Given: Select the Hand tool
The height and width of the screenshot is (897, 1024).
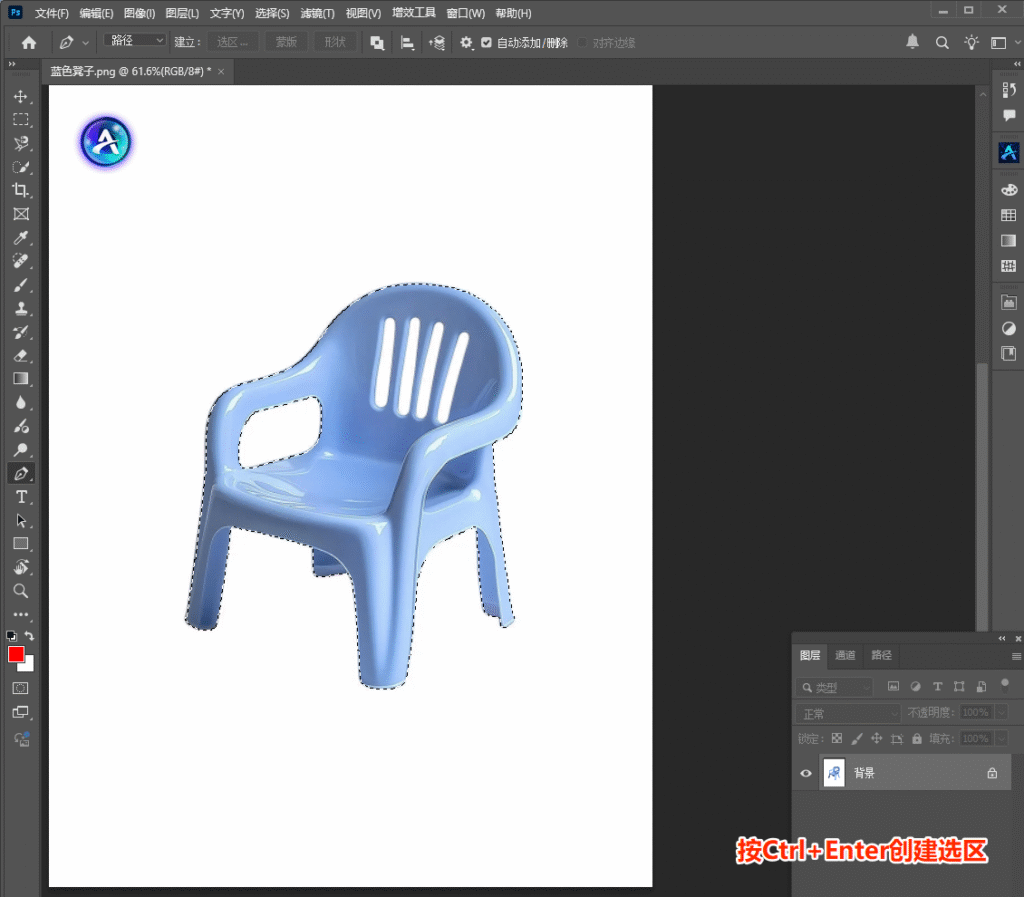Looking at the screenshot, I should click(21, 567).
